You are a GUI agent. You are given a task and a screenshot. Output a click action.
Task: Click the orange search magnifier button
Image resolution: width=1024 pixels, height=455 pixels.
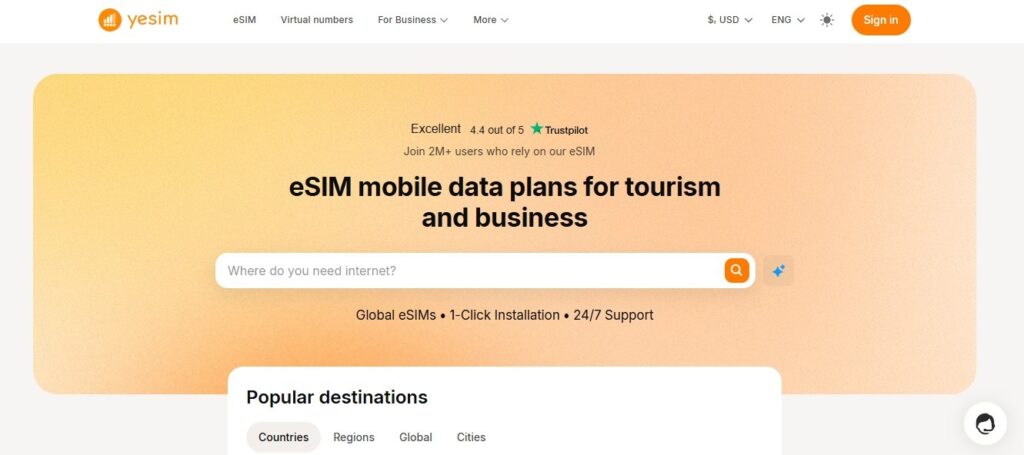736,270
